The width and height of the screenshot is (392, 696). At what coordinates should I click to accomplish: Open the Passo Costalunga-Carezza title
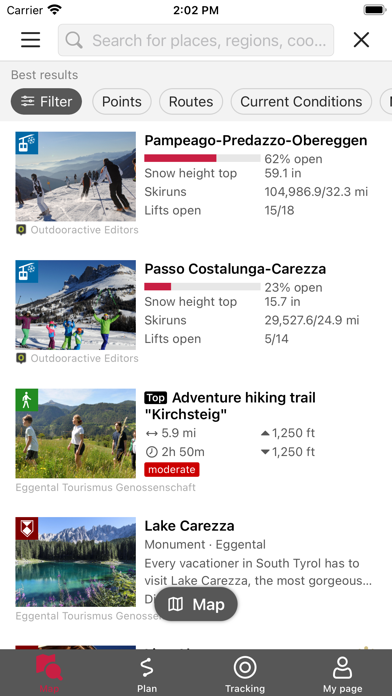235,269
